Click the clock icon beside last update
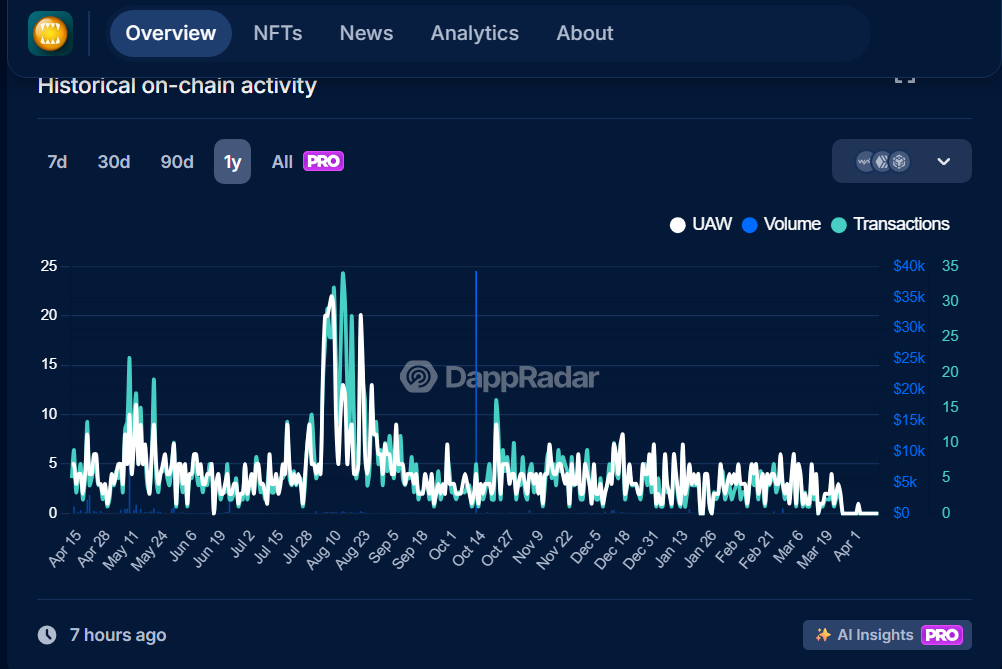The image size is (1002, 669). (x=47, y=635)
